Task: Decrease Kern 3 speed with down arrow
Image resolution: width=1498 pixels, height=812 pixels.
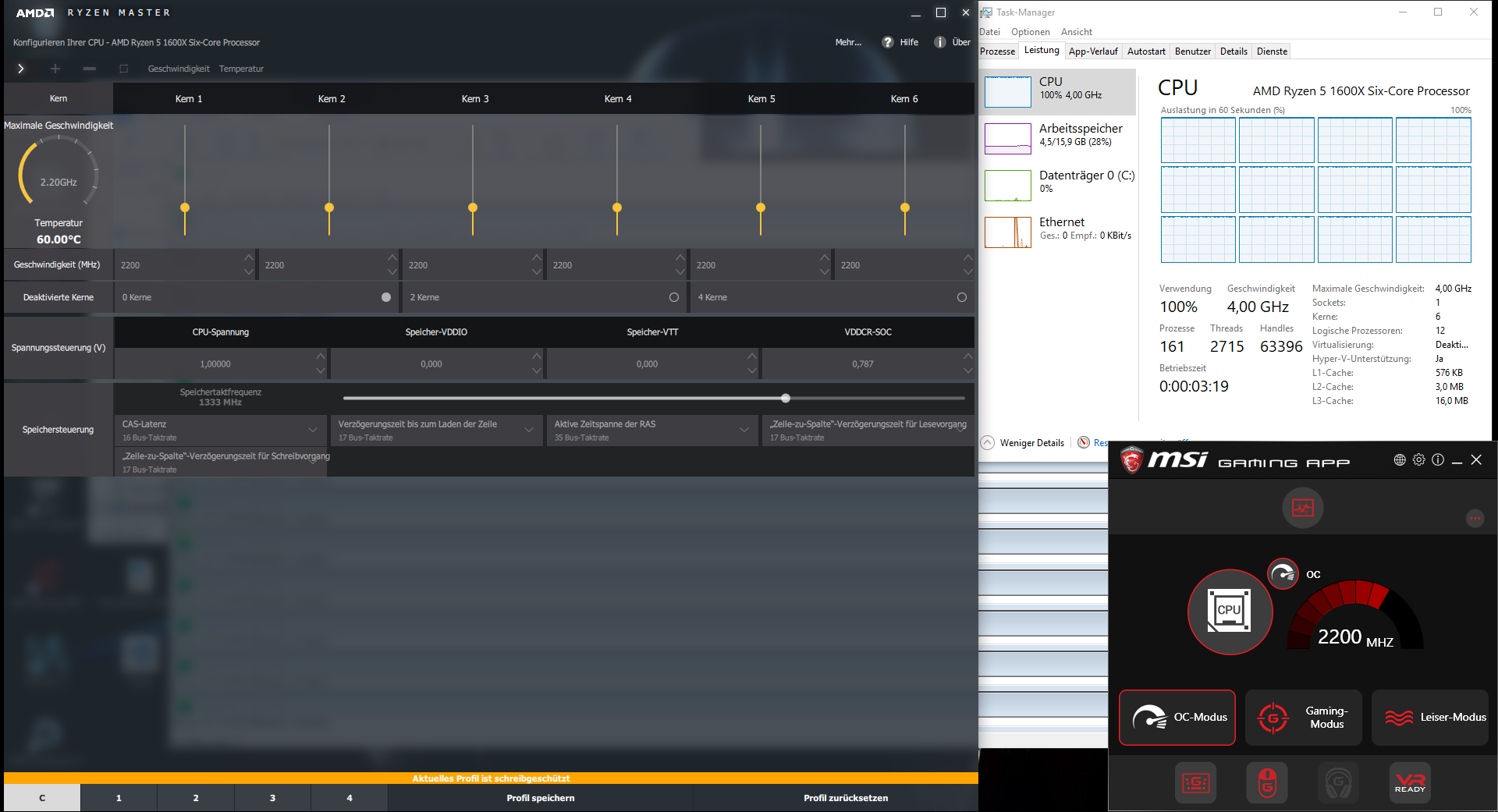Action: pos(537,272)
